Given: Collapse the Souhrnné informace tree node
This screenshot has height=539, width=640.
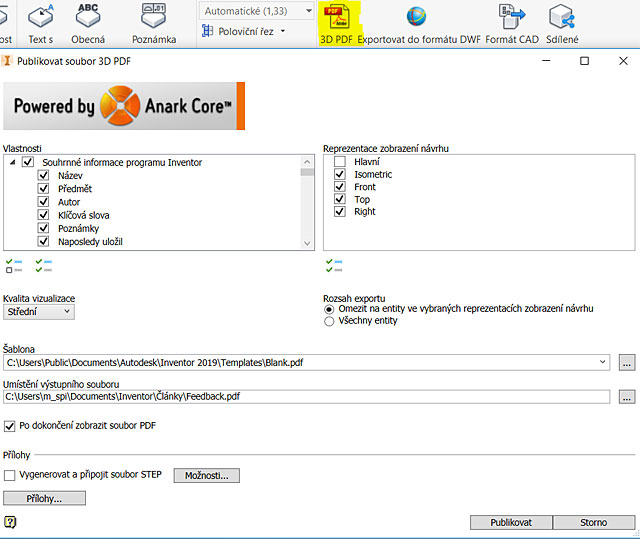Looking at the screenshot, I should tap(12, 162).
